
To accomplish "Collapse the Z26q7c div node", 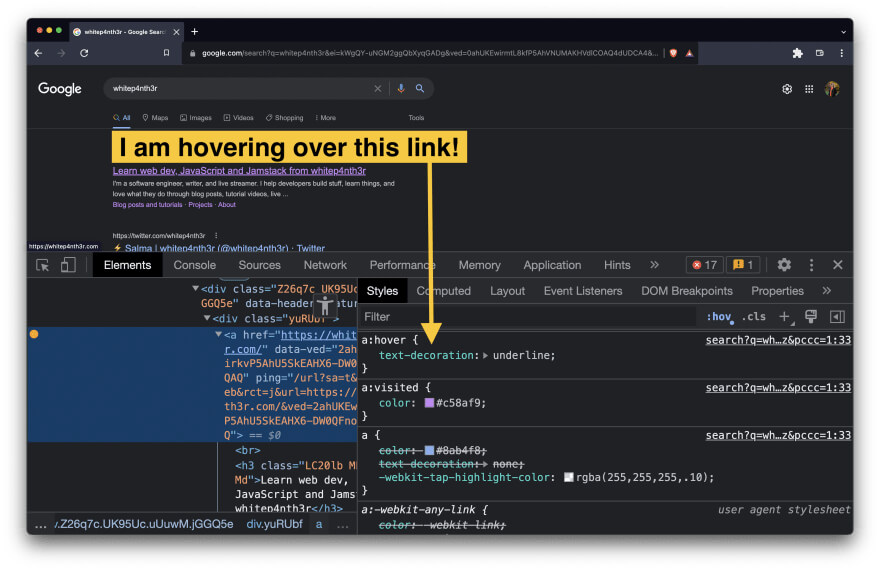I will point(195,288).
